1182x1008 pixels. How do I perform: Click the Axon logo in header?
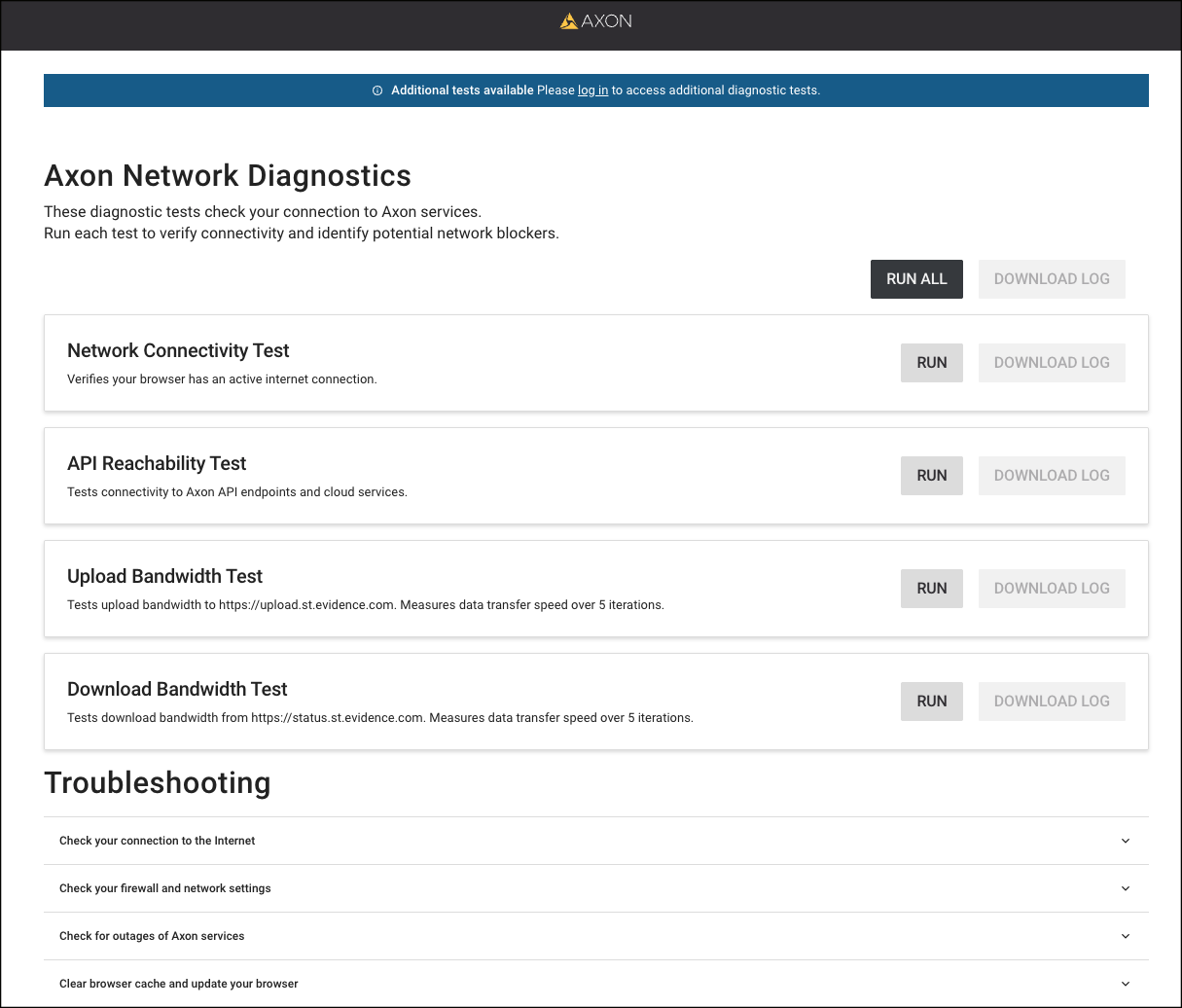click(595, 21)
